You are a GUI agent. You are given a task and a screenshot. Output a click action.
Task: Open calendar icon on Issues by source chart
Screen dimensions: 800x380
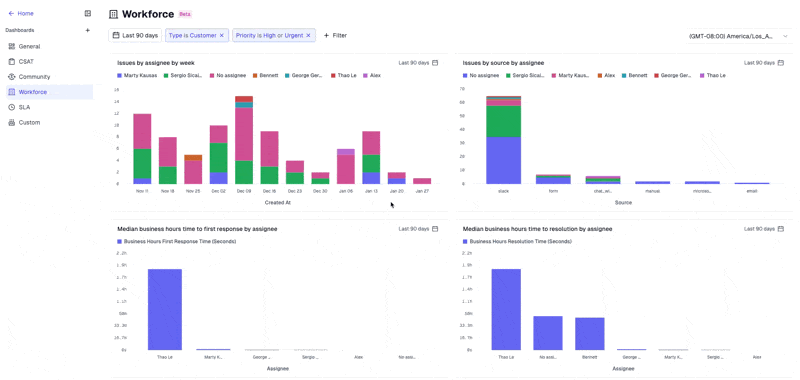click(781, 63)
